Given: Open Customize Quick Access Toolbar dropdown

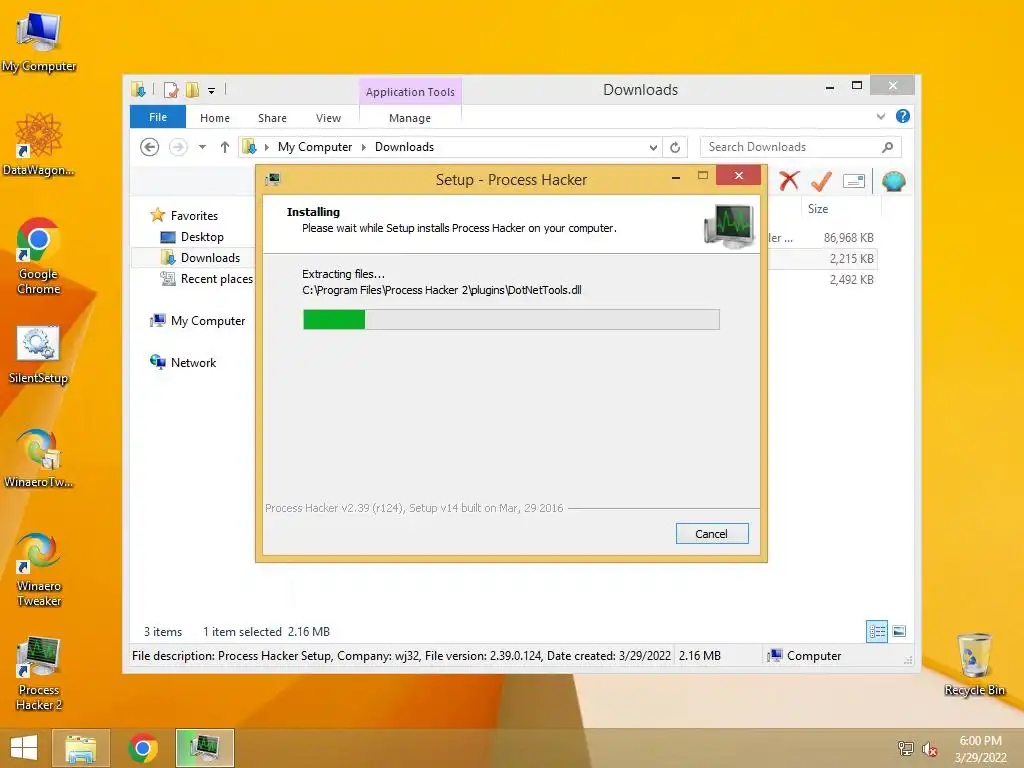Looking at the screenshot, I should pyautogui.click(x=212, y=91).
